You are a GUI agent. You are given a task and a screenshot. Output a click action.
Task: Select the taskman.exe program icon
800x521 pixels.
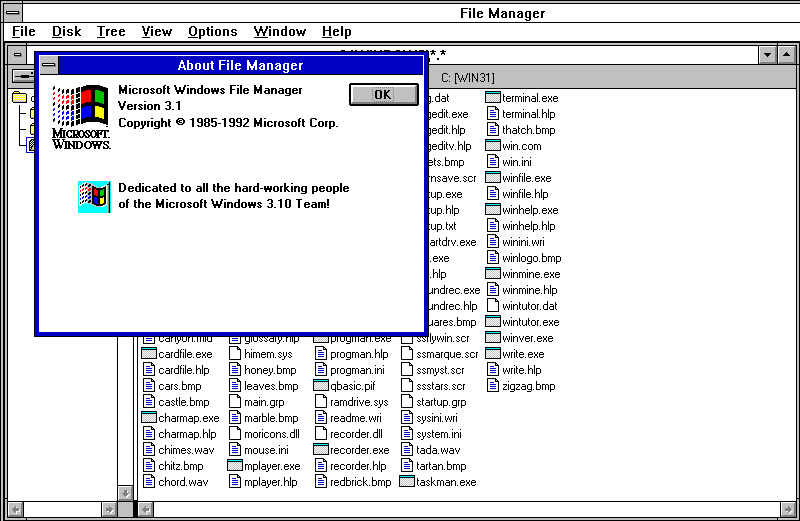pyautogui.click(x=407, y=482)
